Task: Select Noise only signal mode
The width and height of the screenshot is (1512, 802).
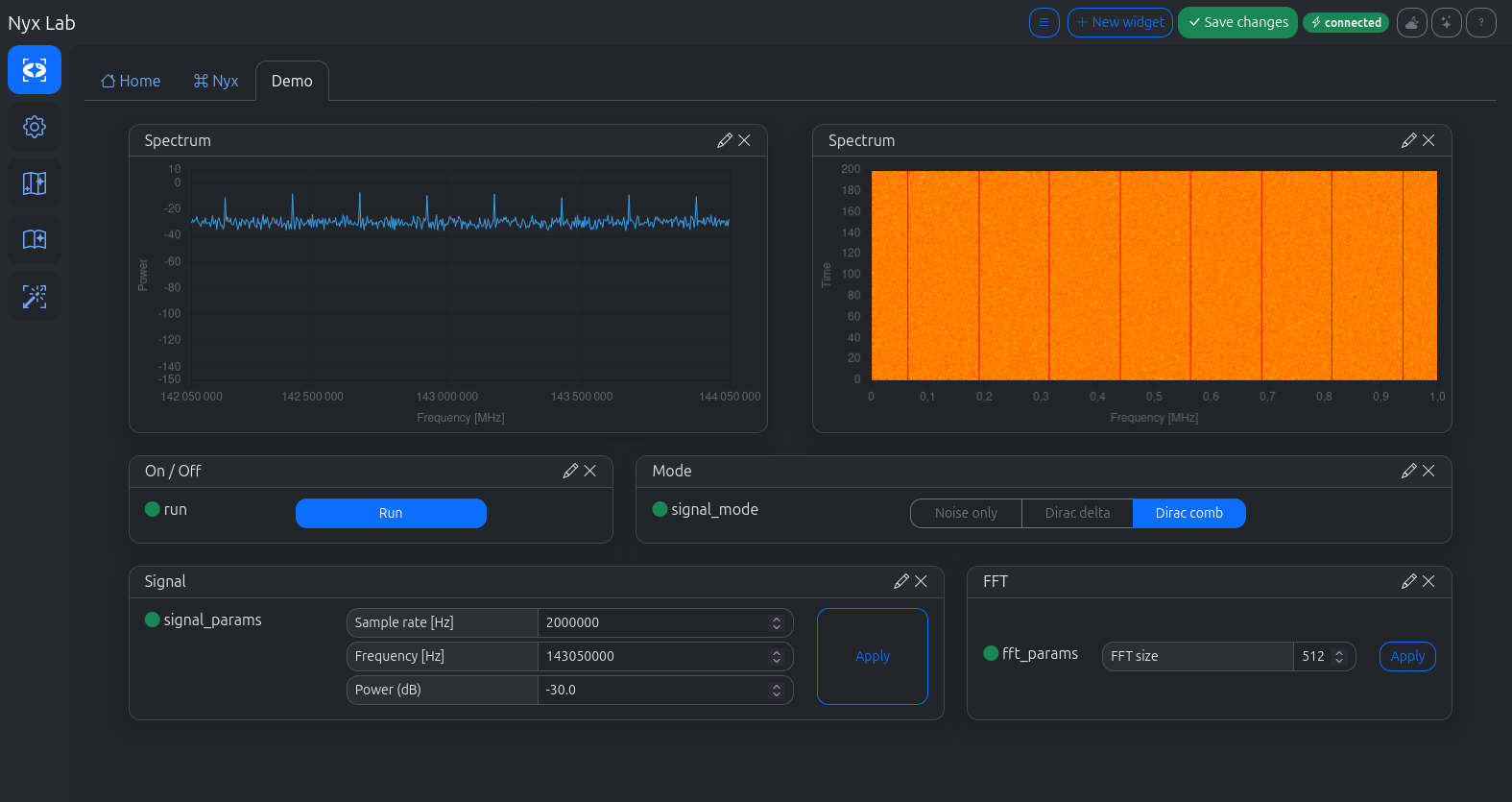Action: point(966,513)
